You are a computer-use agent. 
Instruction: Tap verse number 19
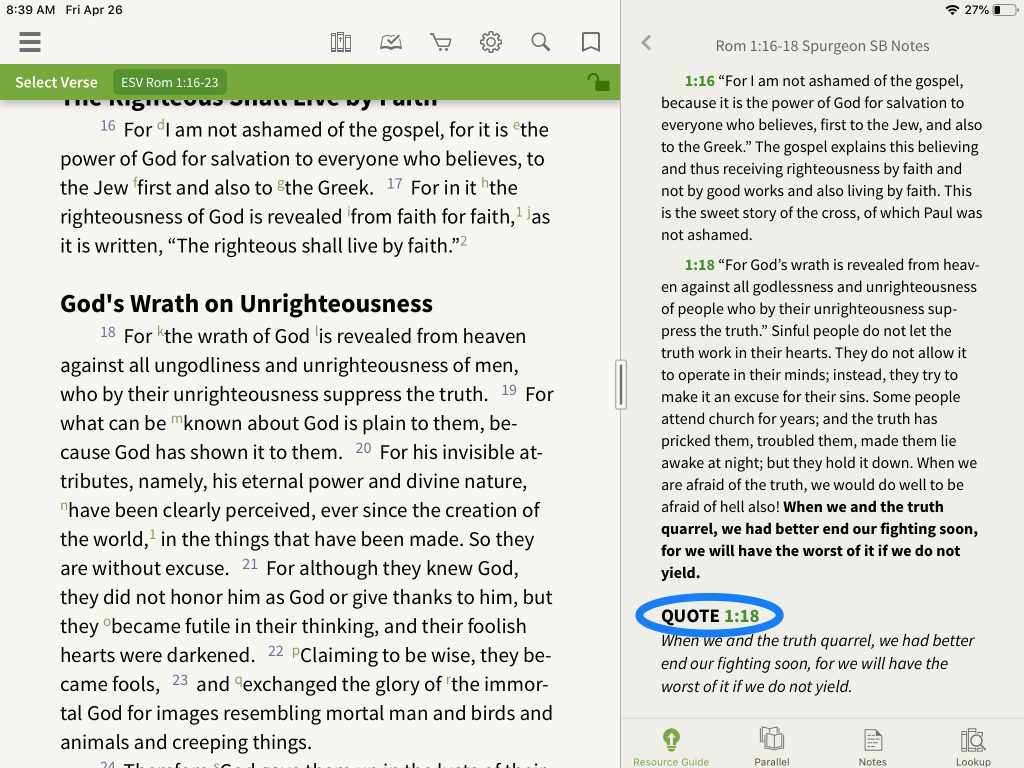(509, 391)
